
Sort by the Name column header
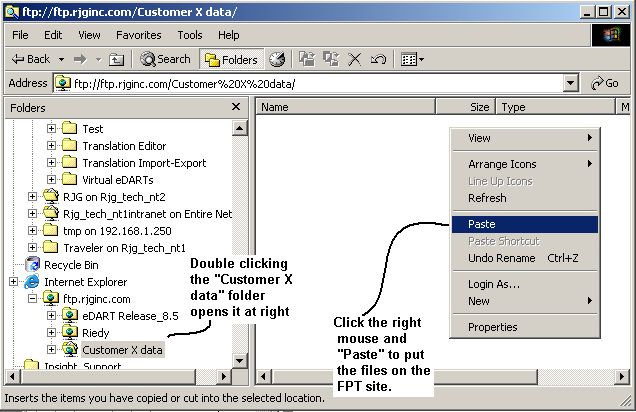346,107
